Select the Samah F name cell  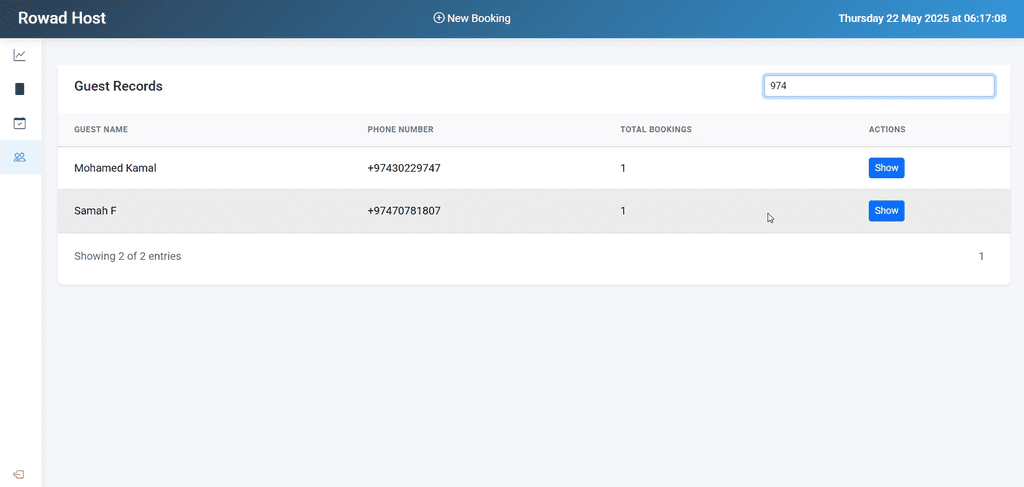[95, 211]
